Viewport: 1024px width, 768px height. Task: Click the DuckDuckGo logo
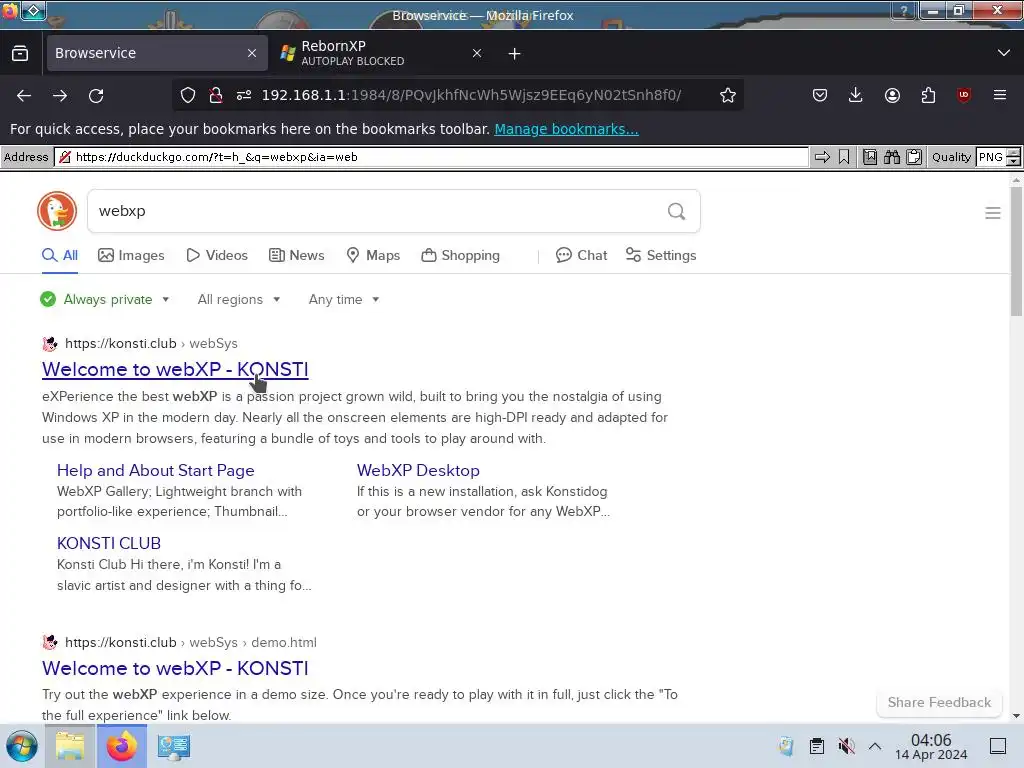pos(57,211)
